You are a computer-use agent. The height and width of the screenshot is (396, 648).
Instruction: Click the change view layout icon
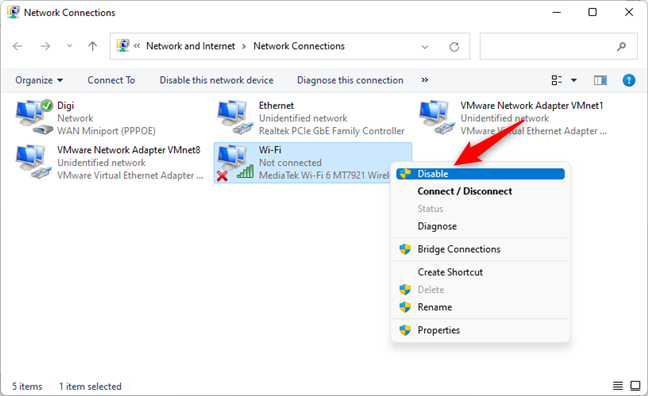(557, 80)
